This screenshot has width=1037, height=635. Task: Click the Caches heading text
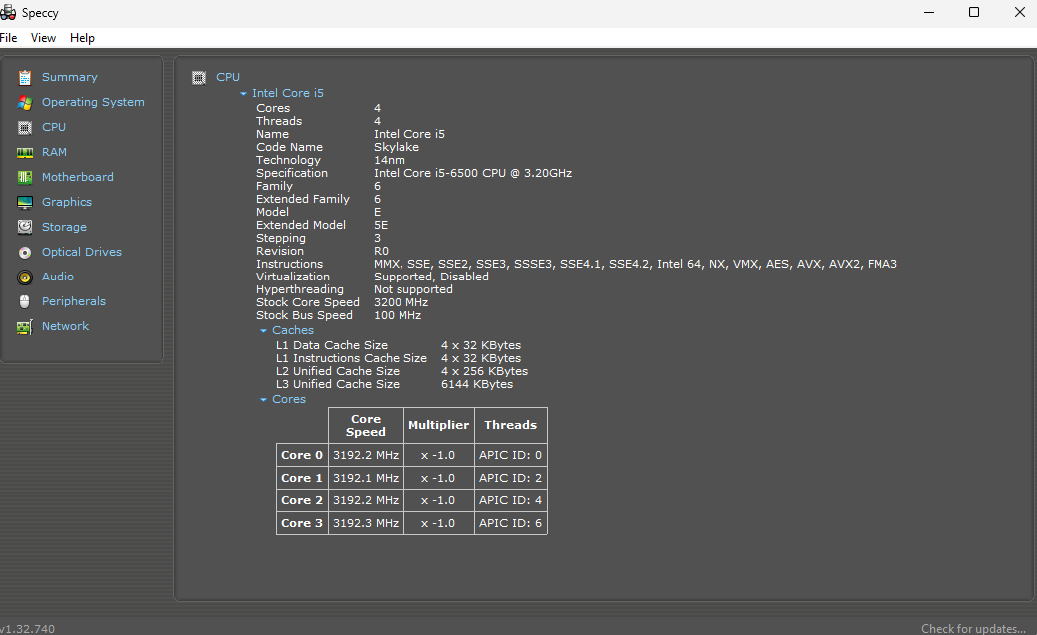point(293,330)
